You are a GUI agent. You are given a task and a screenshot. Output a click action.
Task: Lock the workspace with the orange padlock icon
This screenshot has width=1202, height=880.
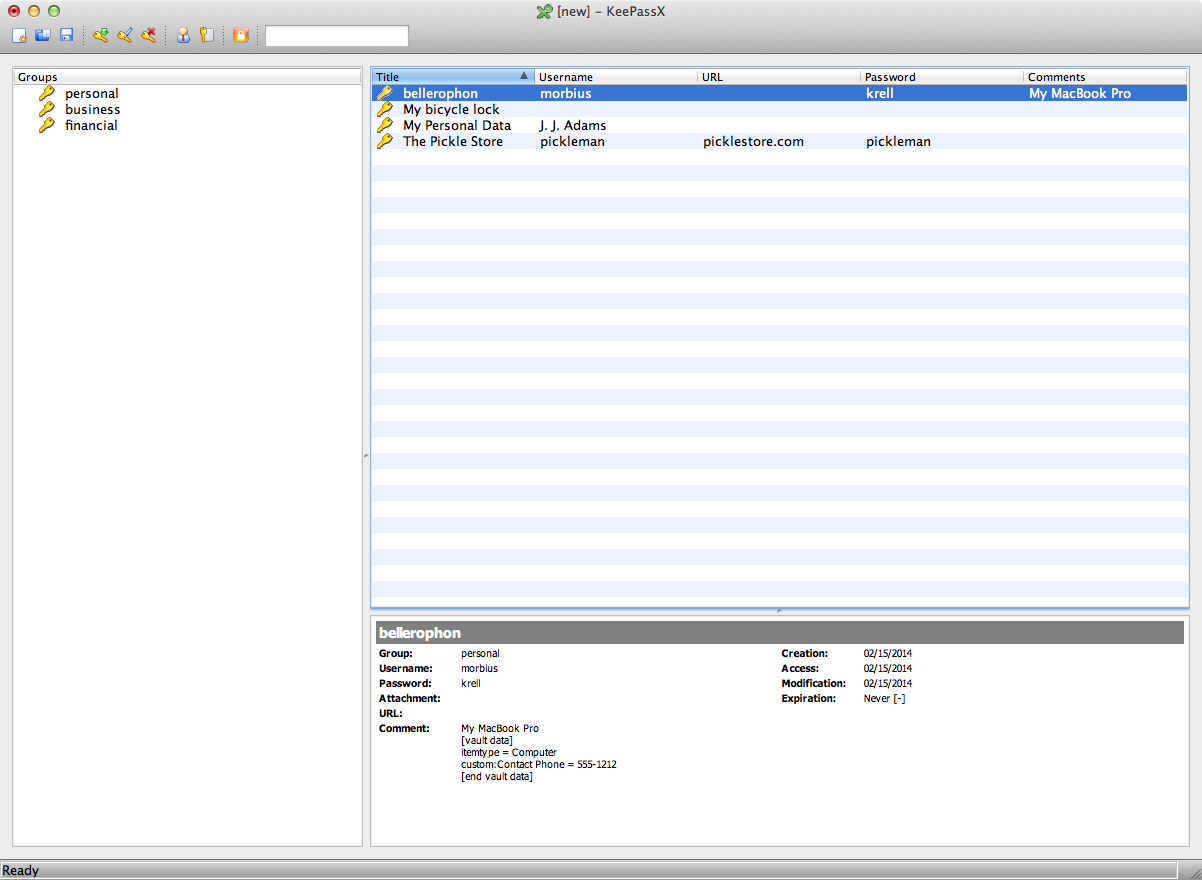pos(240,36)
